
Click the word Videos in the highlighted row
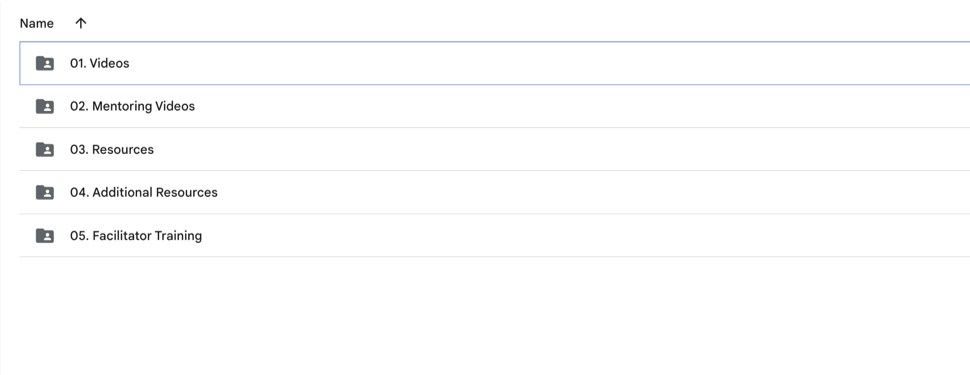tap(110, 63)
